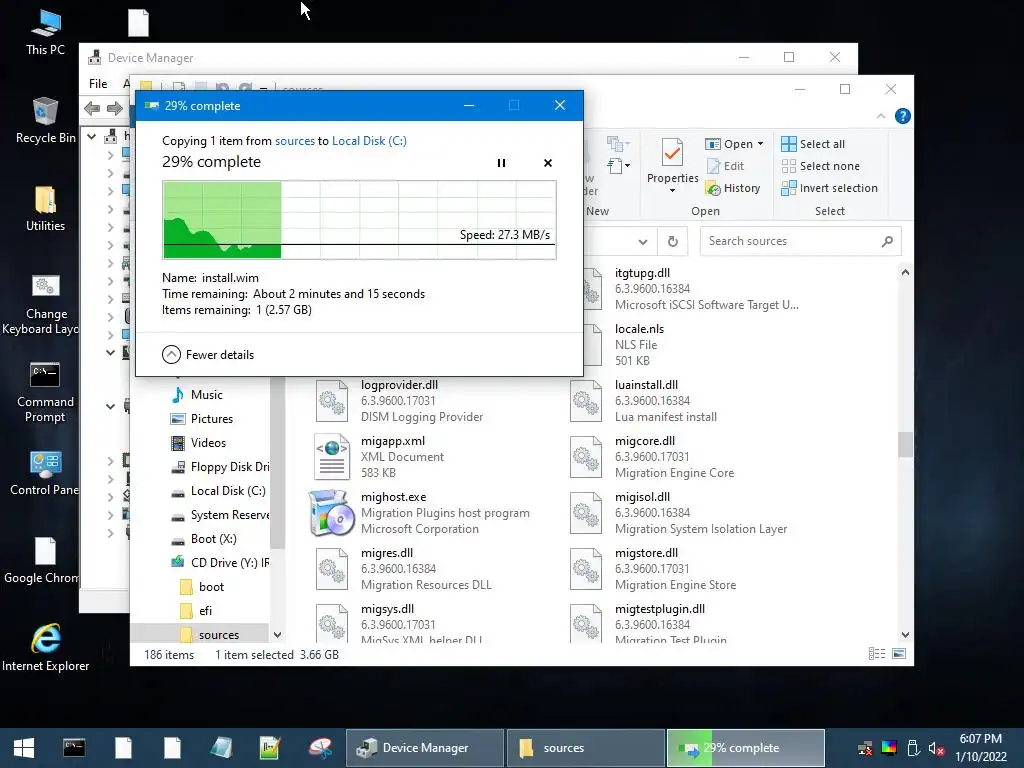Open Control Panel desktop icon
The height and width of the screenshot is (768, 1024).
click(x=44, y=473)
